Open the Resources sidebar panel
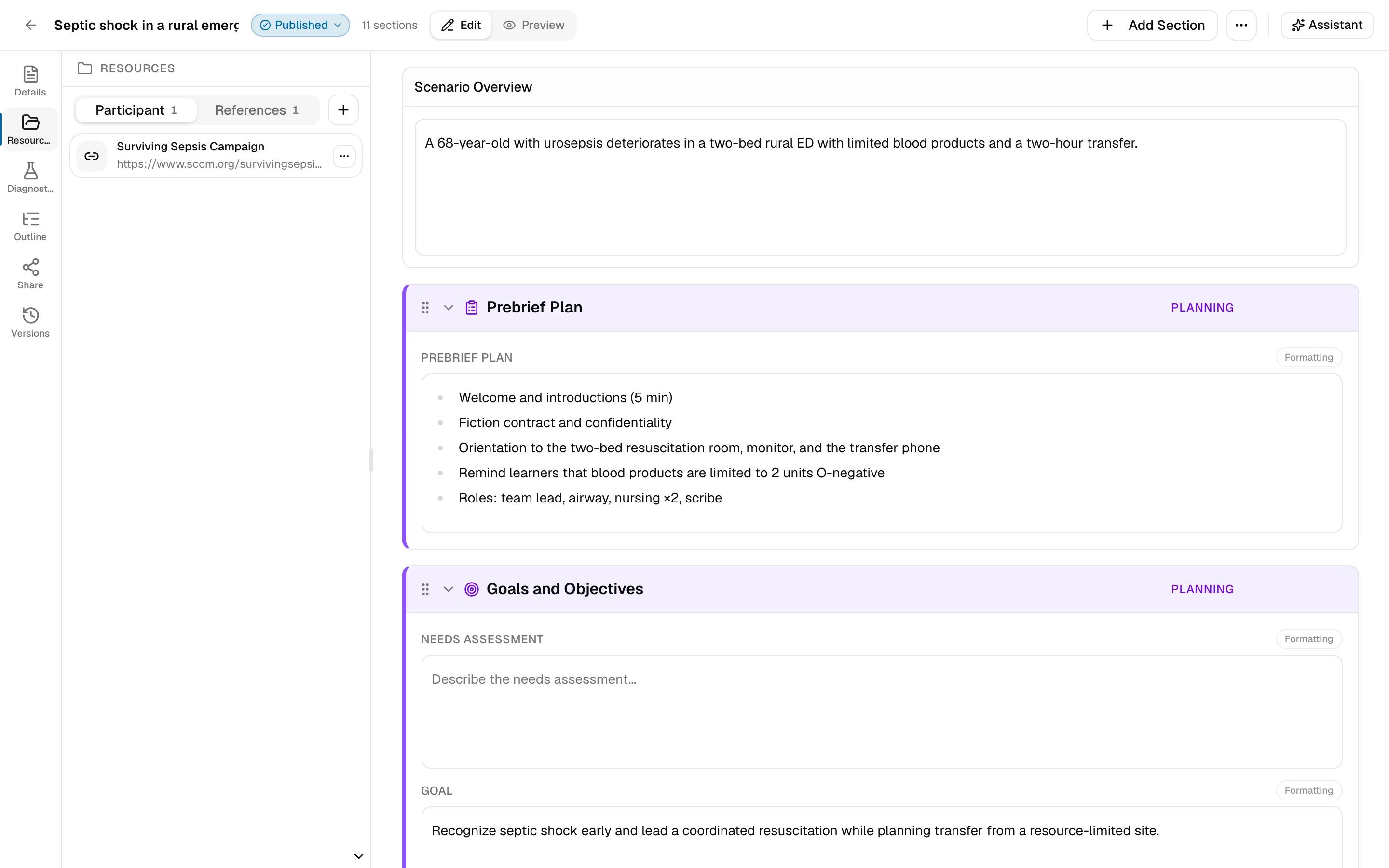The image size is (1389, 868). pos(30,129)
